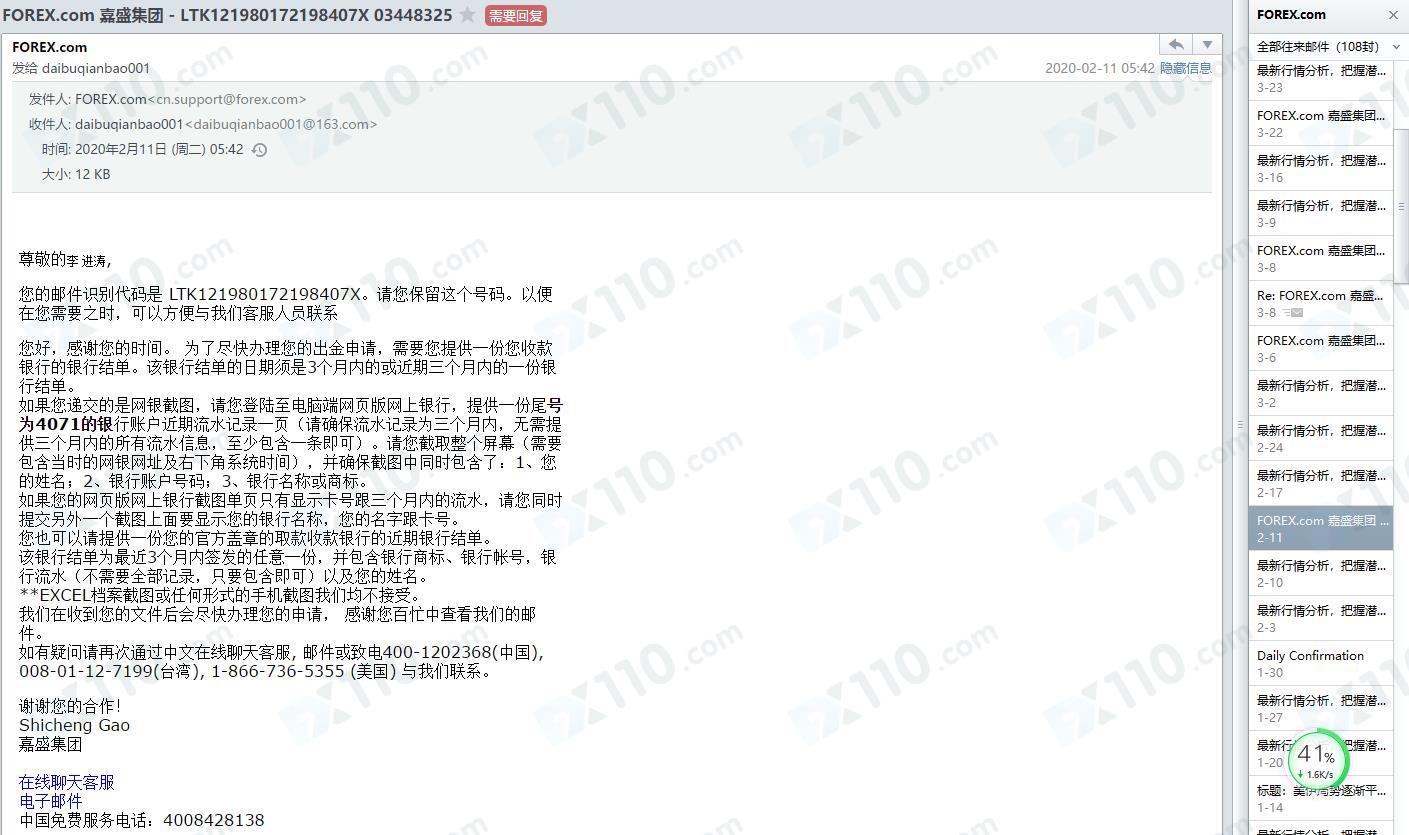This screenshot has width=1409, height=835.
Task: Click the panel splitter handle left of side list
Action: click(1240, 425)
